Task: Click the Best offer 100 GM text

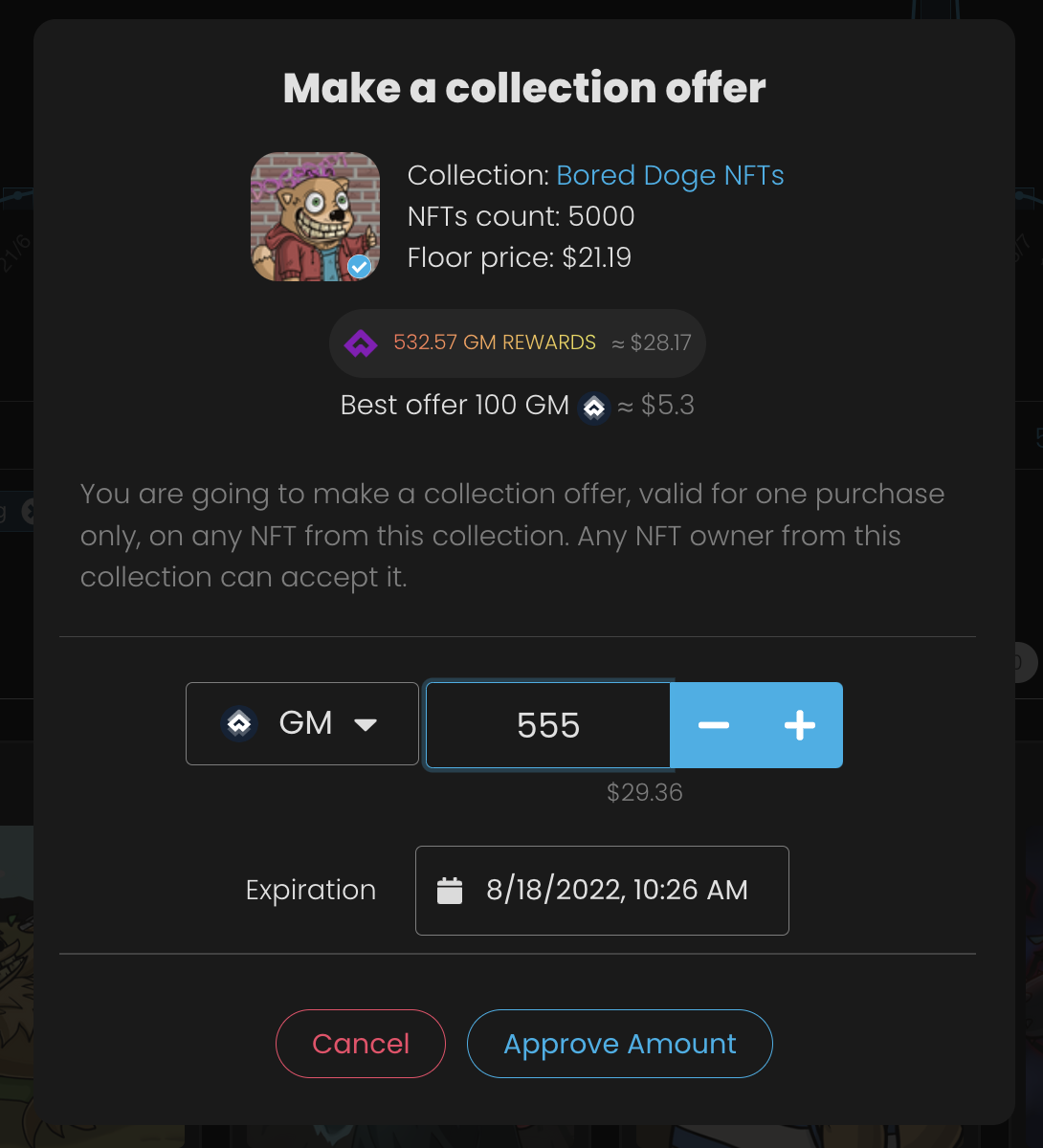Action: click(x=455, y=406)
